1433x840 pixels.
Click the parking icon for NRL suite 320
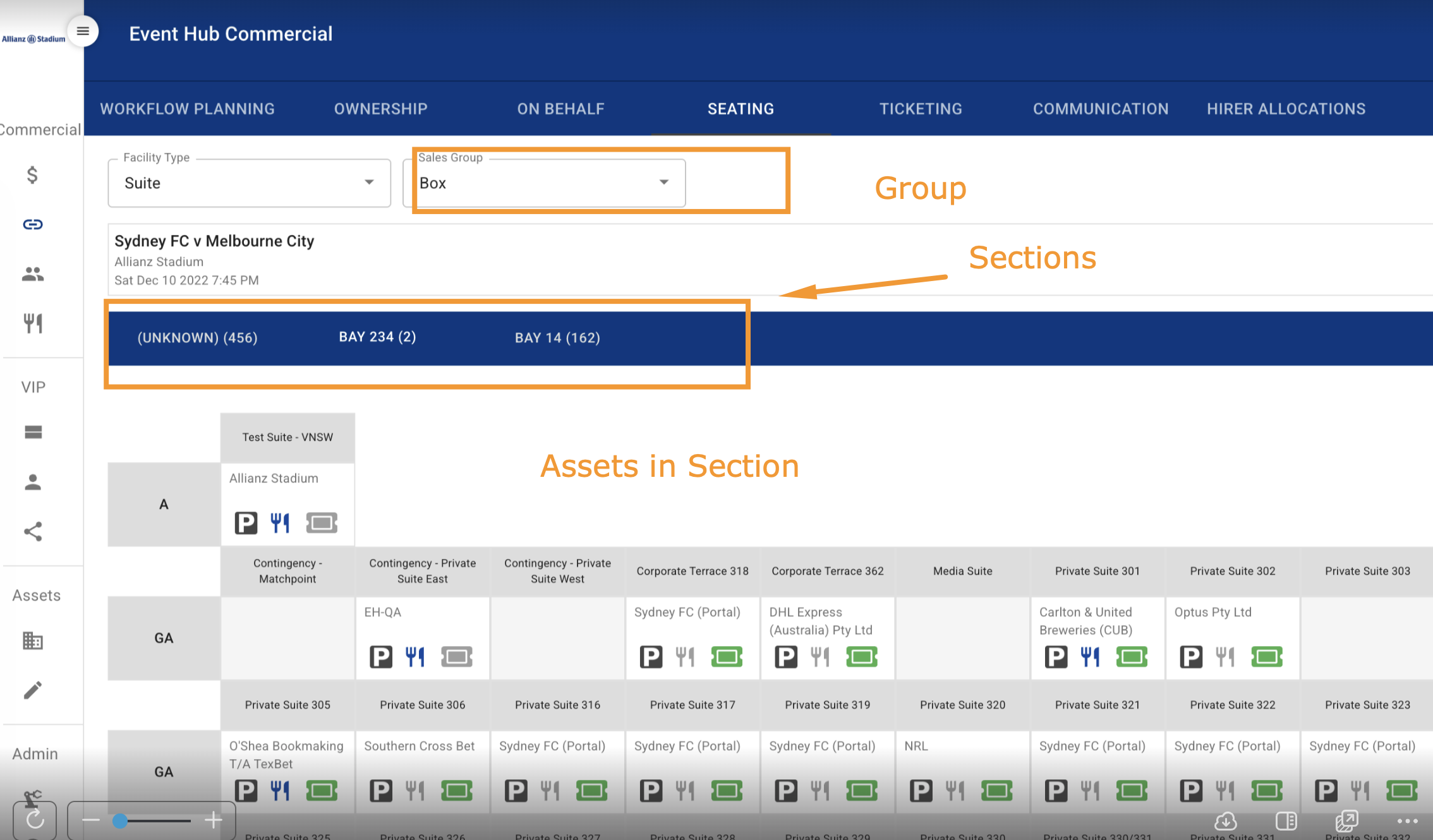pyautogui.click(x=921, y=791)
